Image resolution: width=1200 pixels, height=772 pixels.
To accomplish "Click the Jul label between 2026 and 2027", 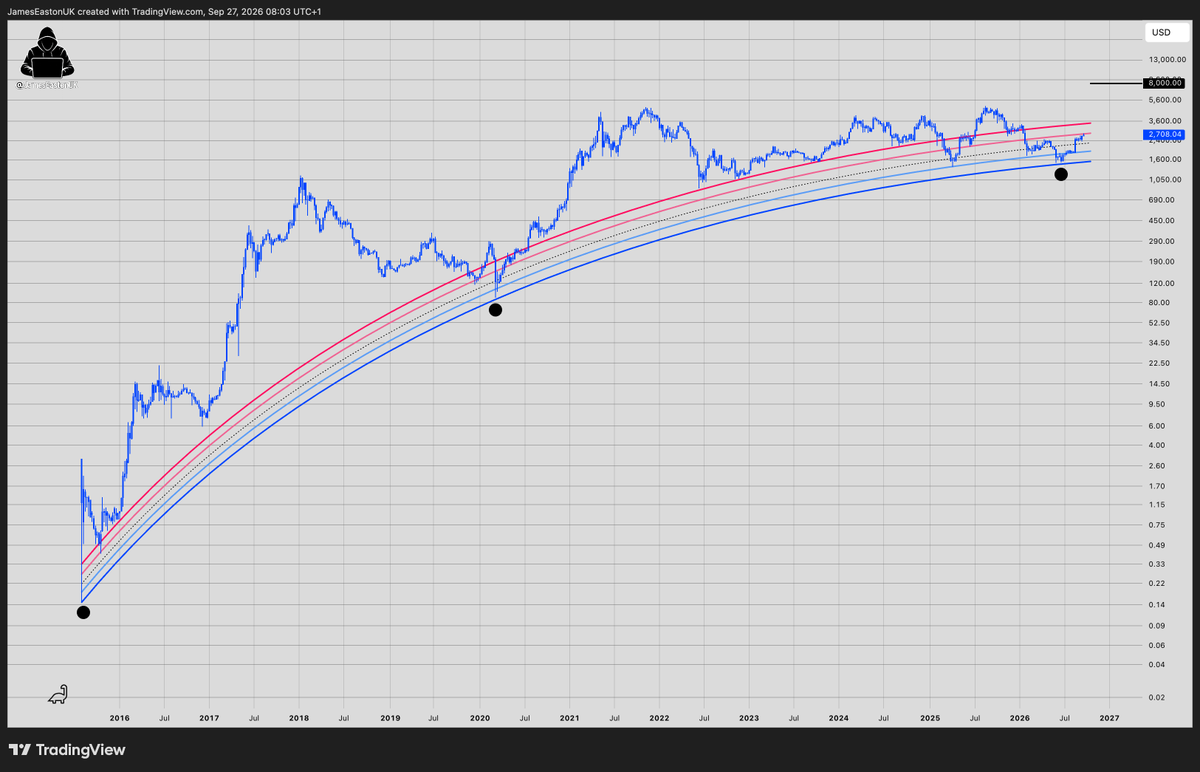I will [1064, 718].
